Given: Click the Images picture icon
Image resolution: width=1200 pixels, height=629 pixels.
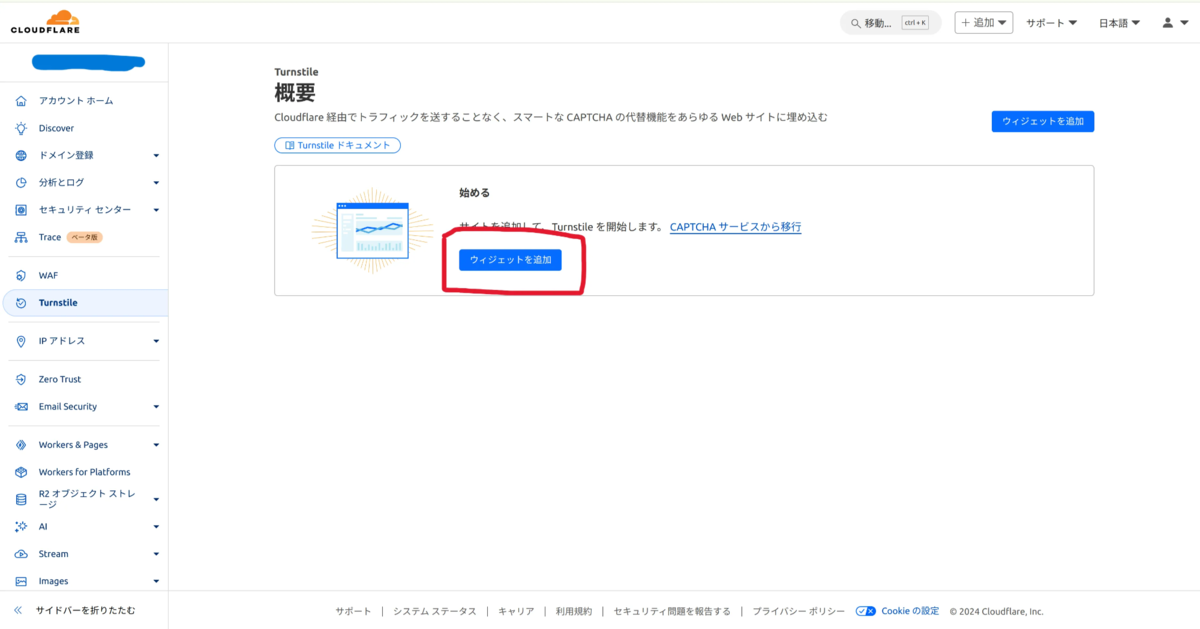Looking at the screenshot, I should [21, 581].
